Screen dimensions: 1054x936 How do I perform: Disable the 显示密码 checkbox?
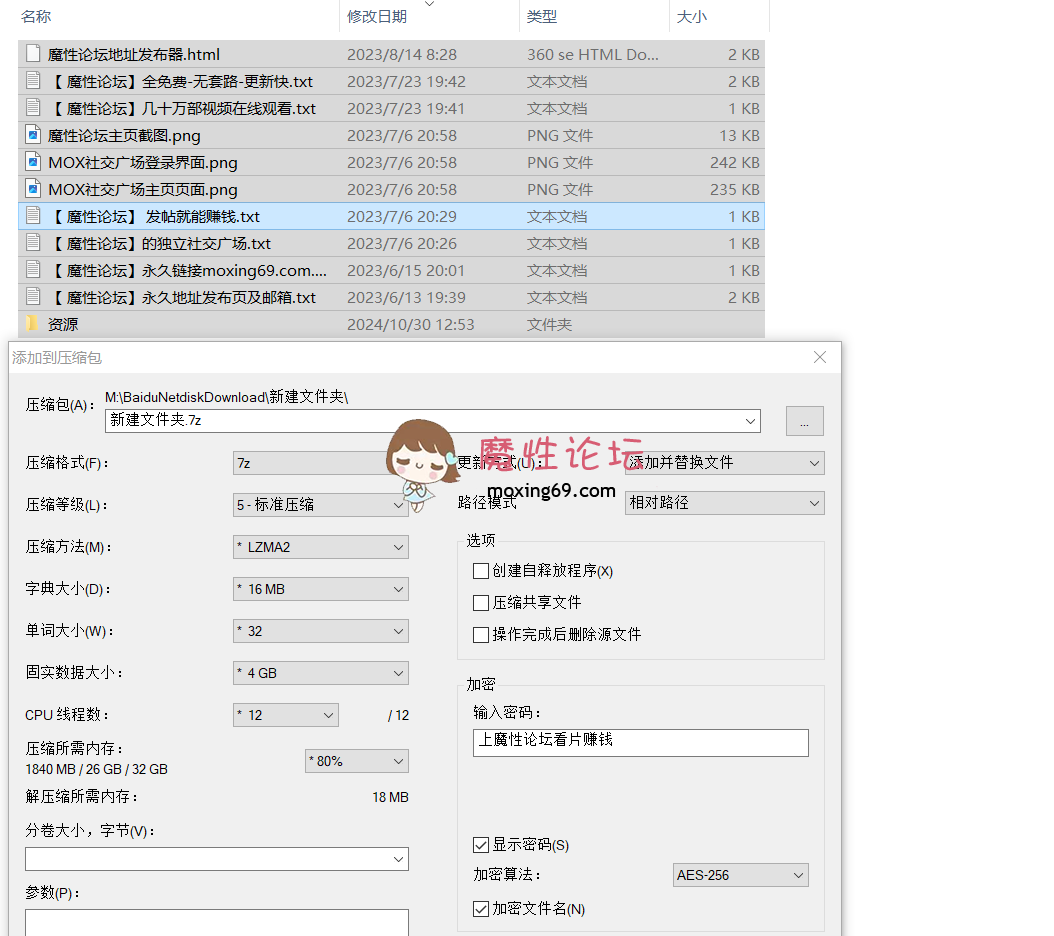(x=481, y=845)
